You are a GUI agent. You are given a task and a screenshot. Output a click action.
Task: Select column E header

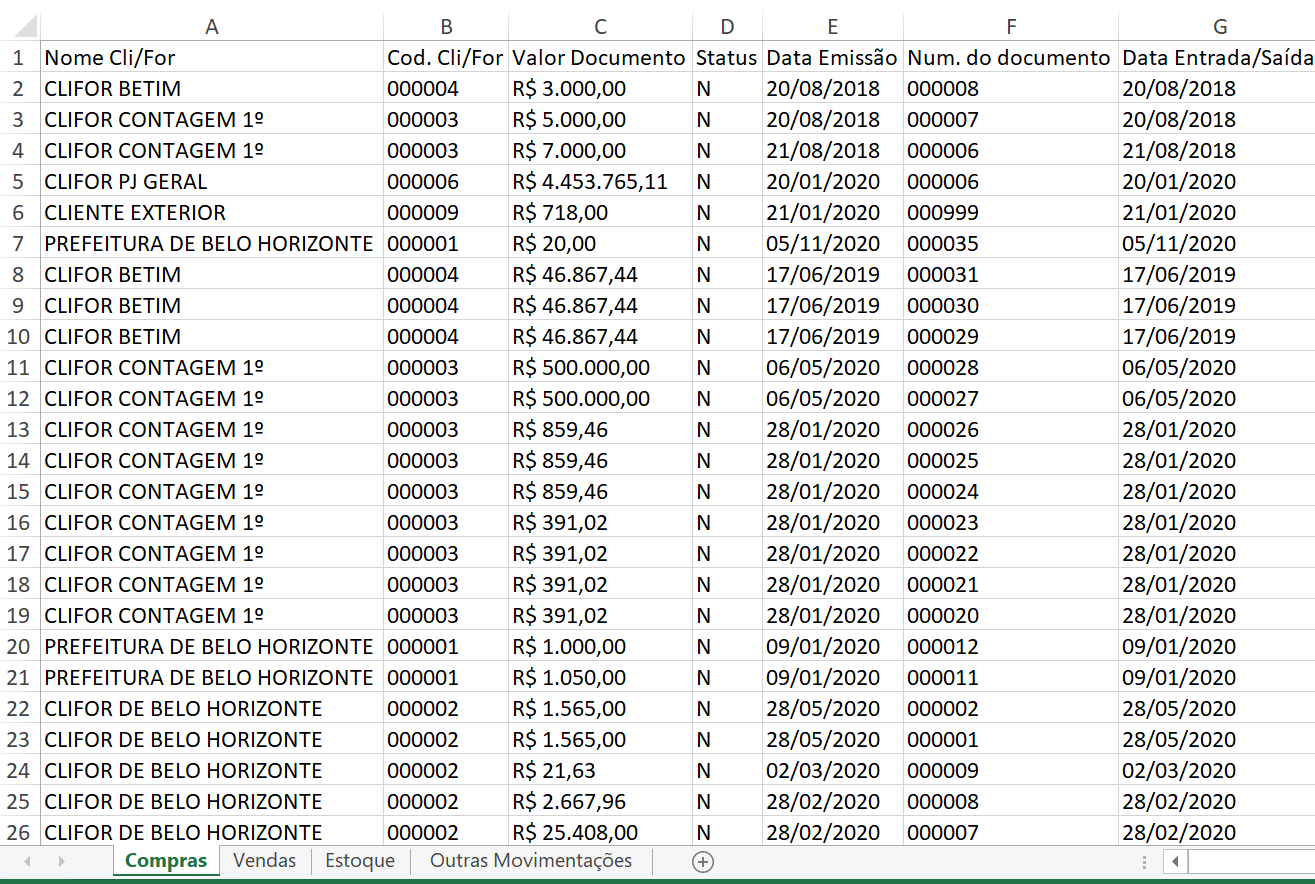pos(833,27)
